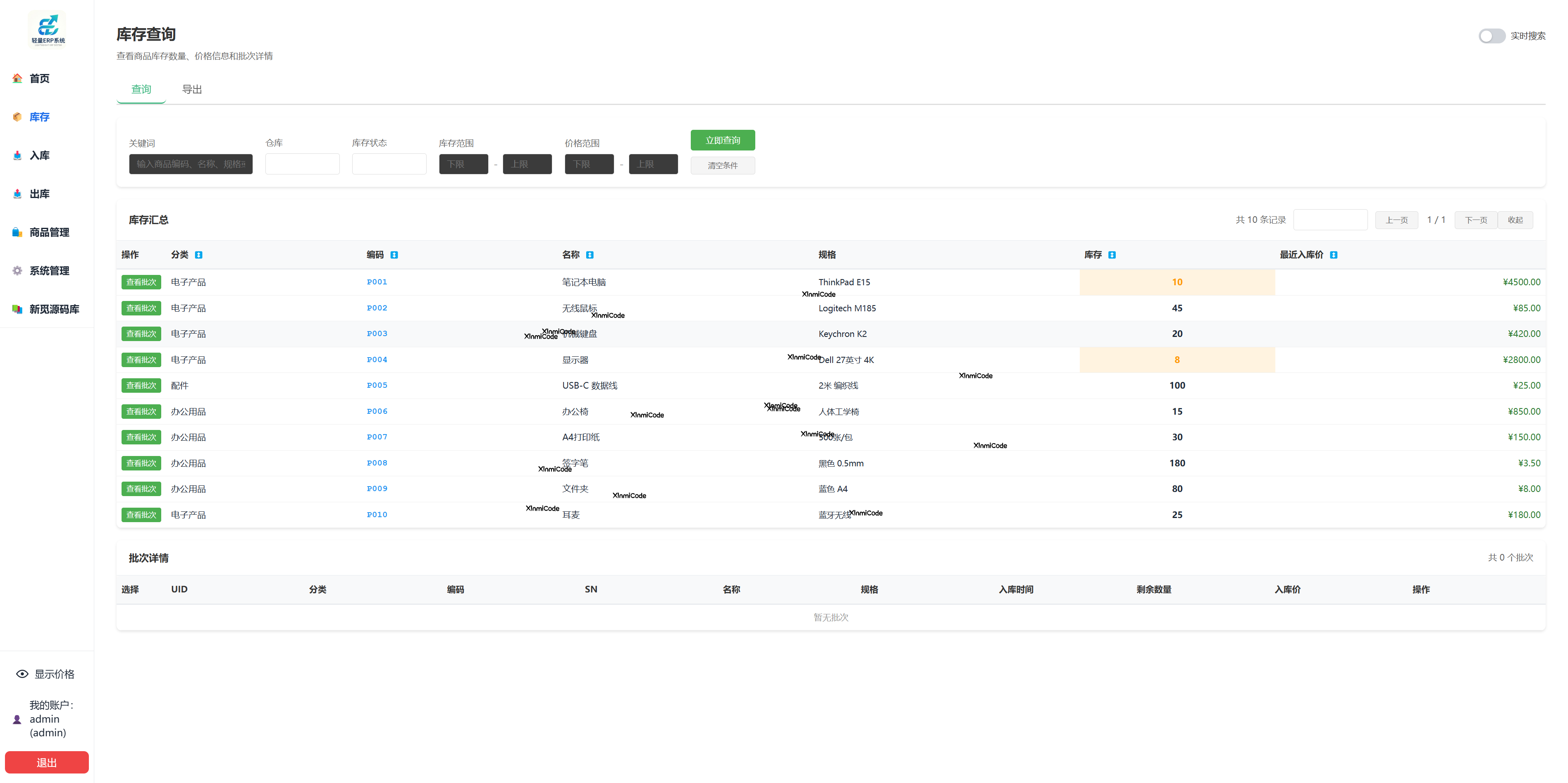Screen dimensions: 1568x783
Task: Switch to the 导出 tab
Action: (x=192, y=89)
